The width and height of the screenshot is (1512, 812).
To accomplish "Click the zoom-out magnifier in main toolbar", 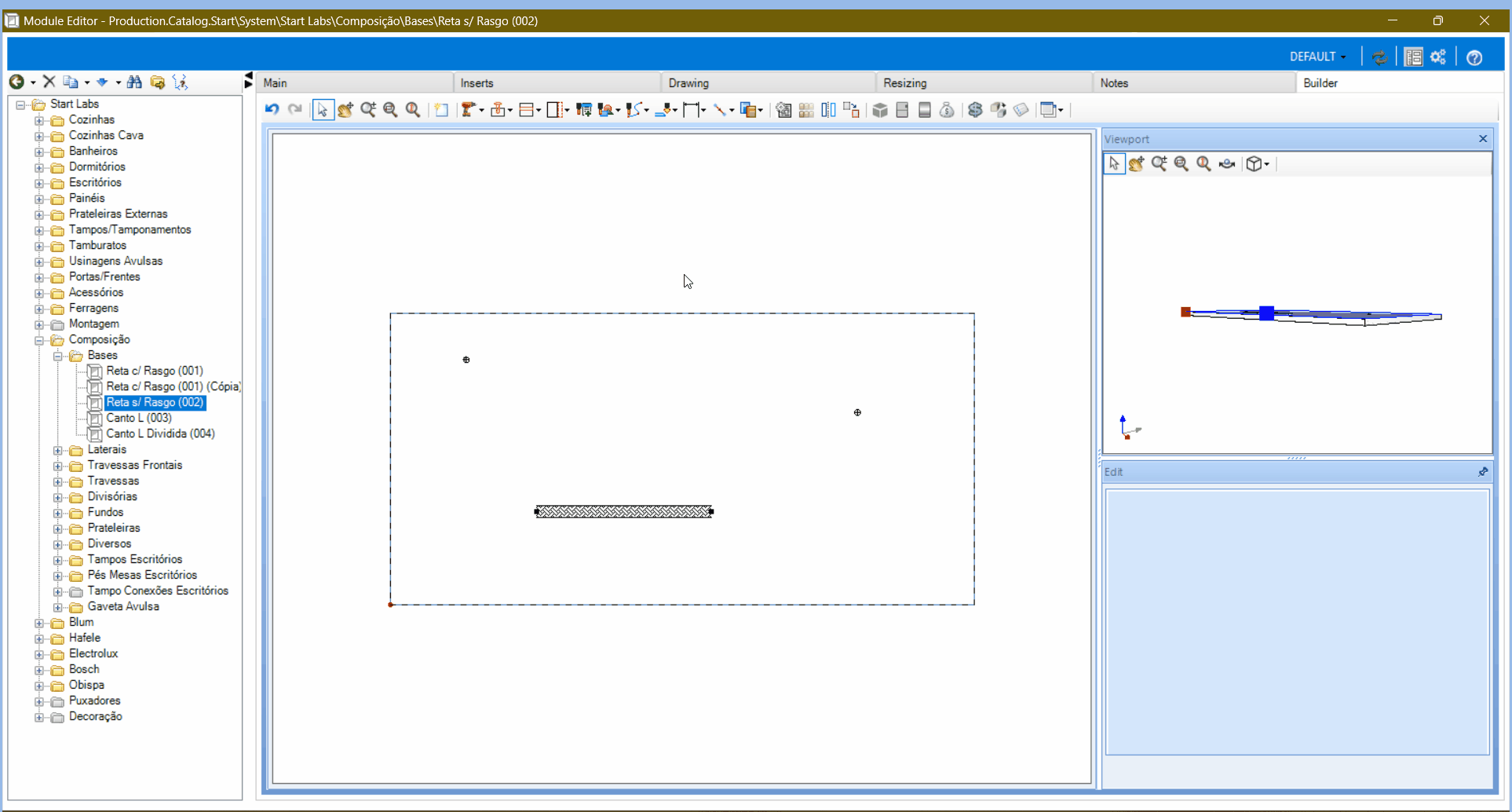I will (x=390, y=110).
